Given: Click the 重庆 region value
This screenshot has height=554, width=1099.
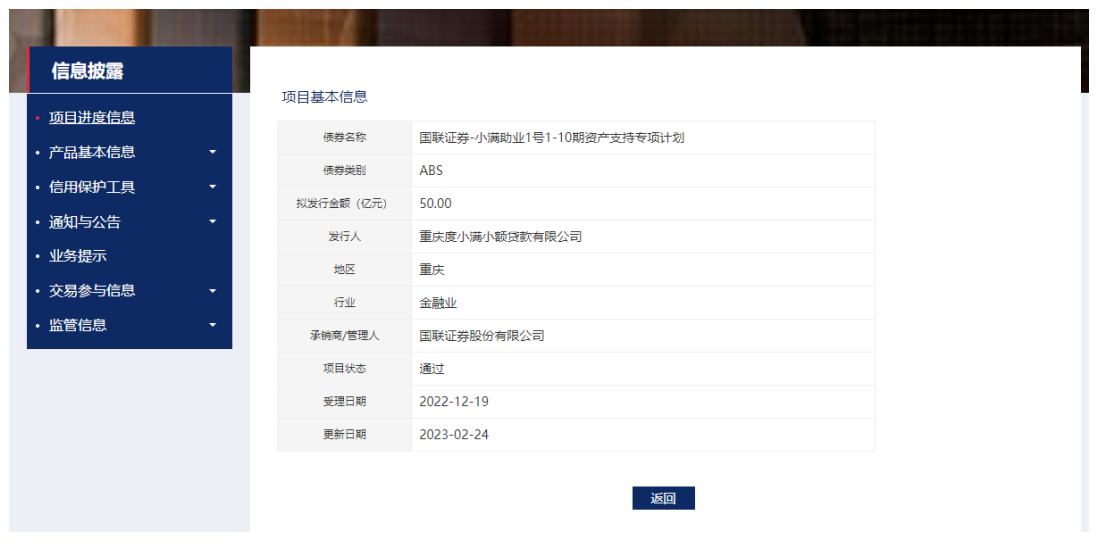Looking at the screenshot, I should click(x=432, y=270).
